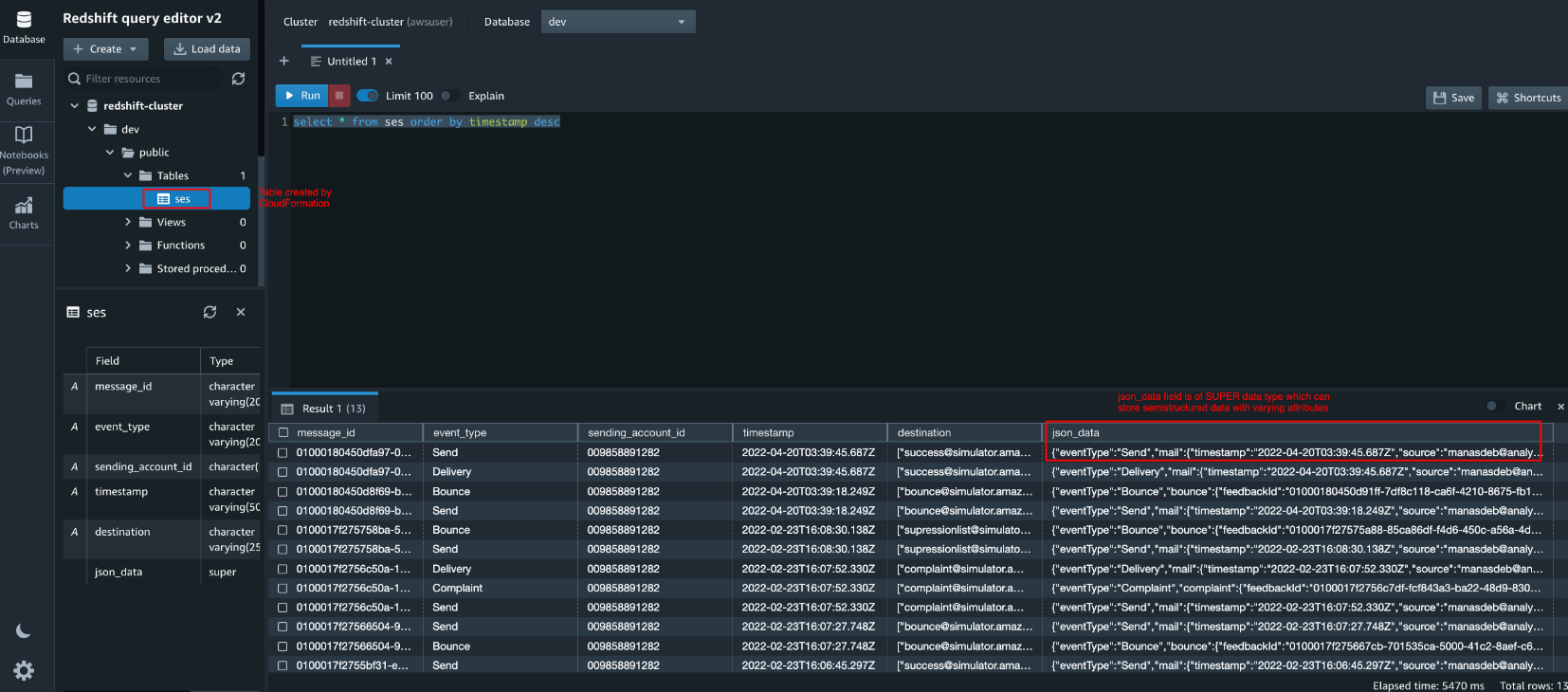Open the Database dev dropdown
Image resolution: width=1568 pixels, height=692 pixels.
(x=618, y=22)
